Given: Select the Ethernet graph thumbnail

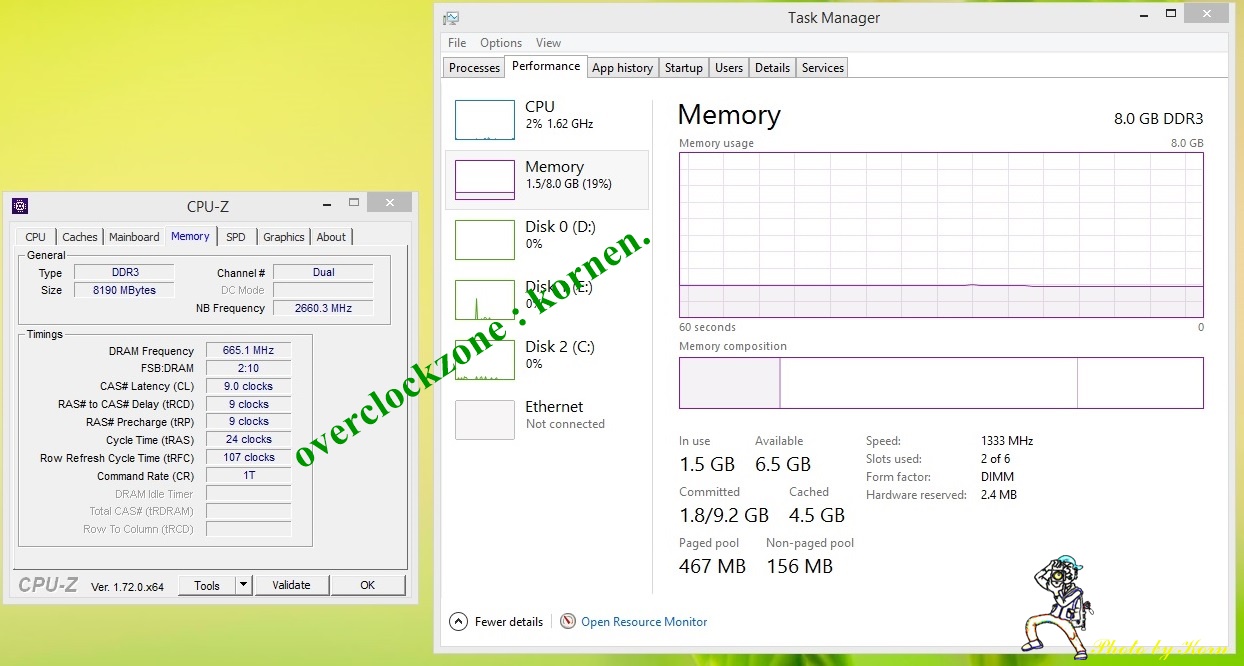Looking at the screenshot, I should click(485, 419).
